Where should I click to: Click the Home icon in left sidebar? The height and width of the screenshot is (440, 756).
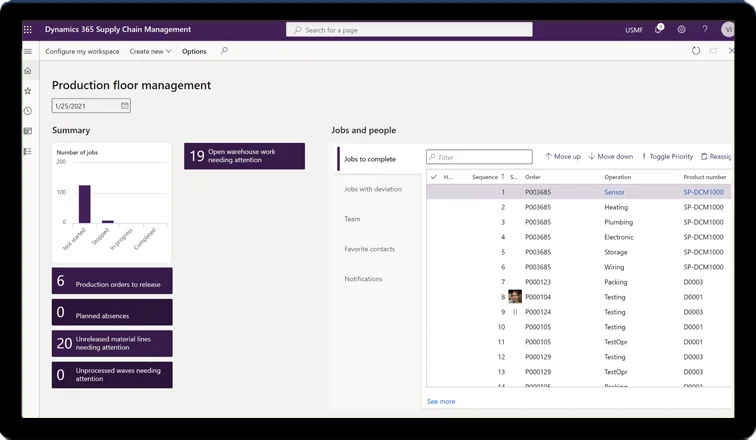click(x=28, y=71)
